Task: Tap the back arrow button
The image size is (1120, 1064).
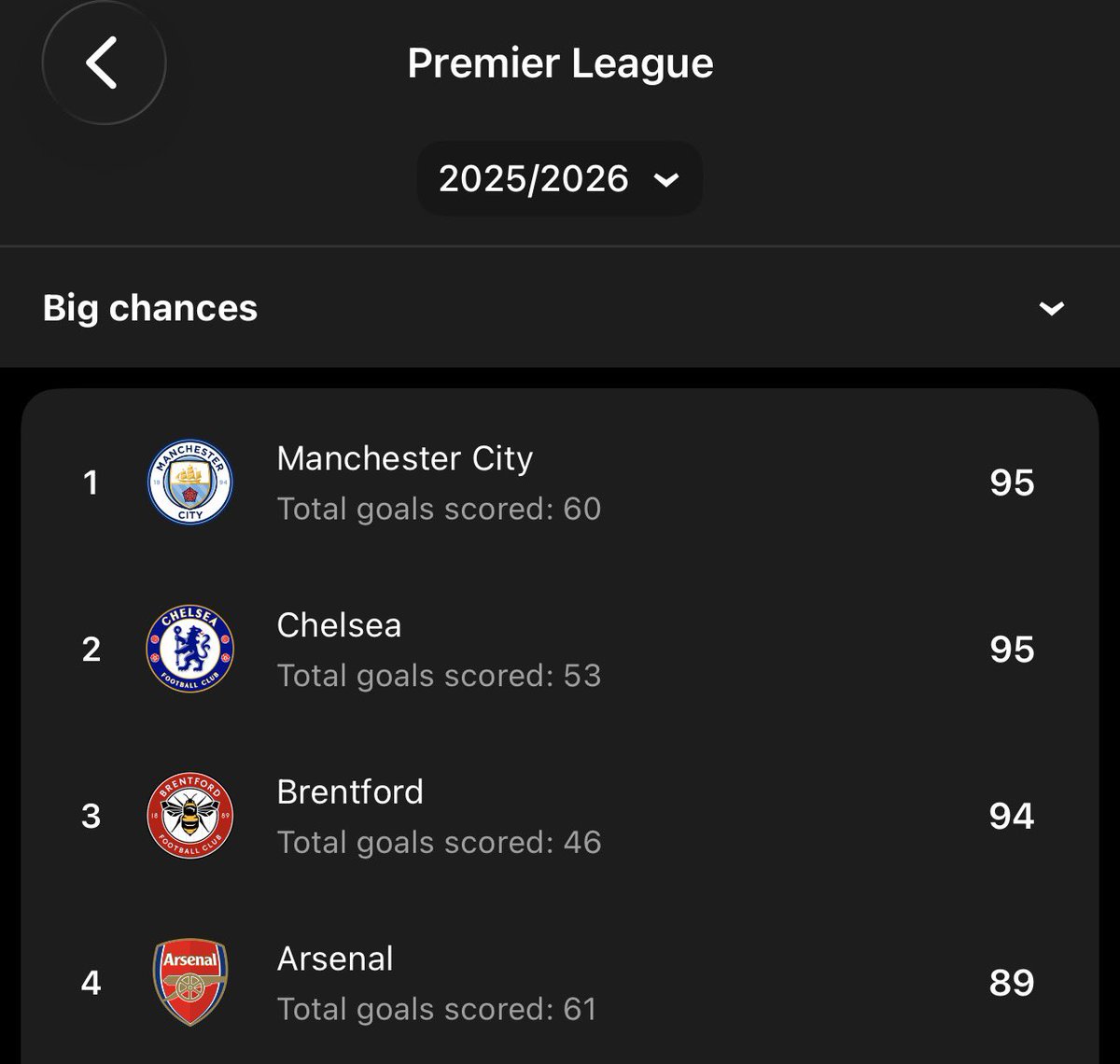Action: tap(104, 63)
